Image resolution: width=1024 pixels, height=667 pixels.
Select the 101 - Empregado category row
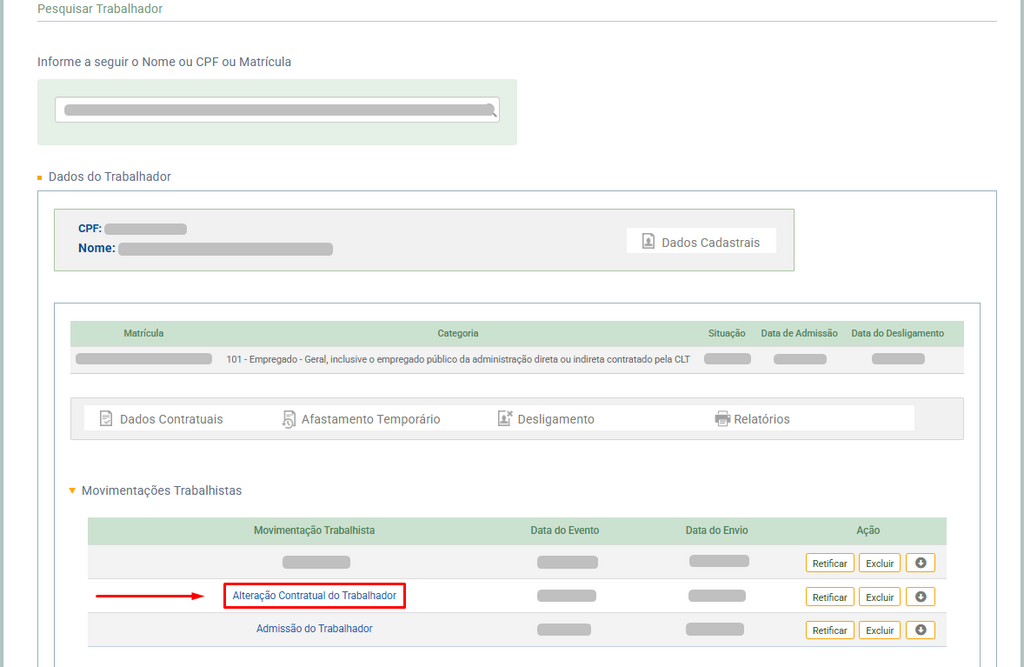(x=458, y=359)
